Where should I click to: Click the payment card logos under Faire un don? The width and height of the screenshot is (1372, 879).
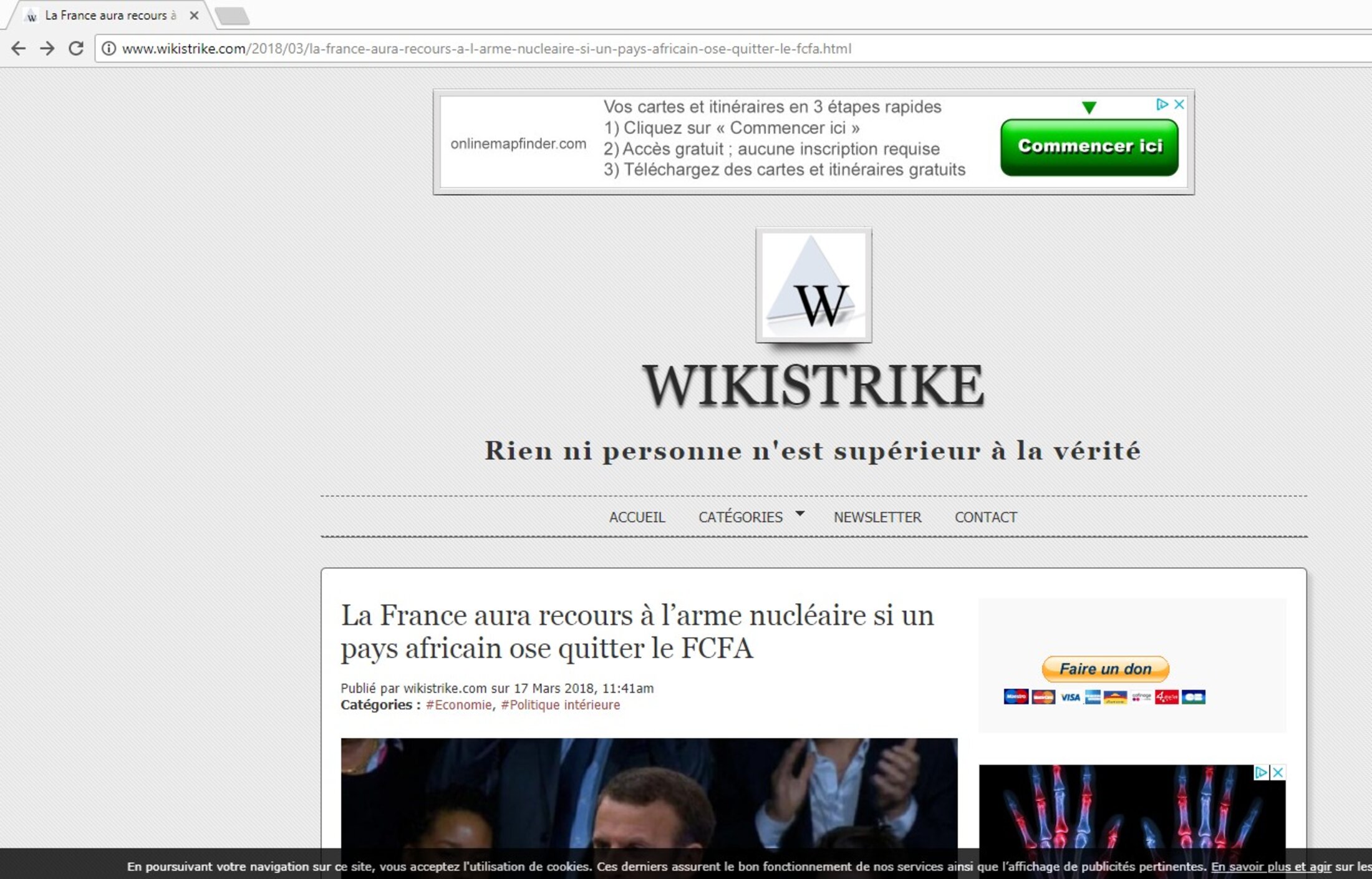click(x=1104, y=697)
